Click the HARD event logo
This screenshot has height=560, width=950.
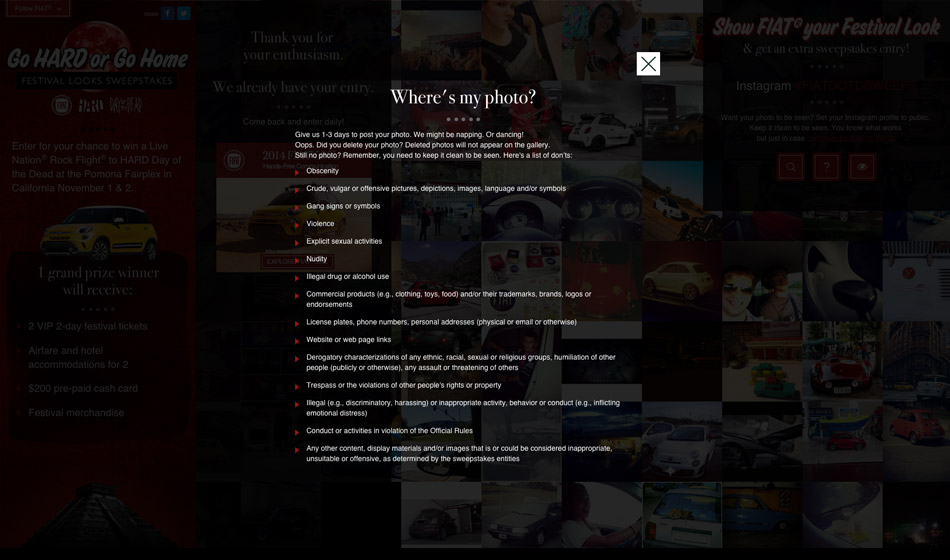[x=91, y=105]
